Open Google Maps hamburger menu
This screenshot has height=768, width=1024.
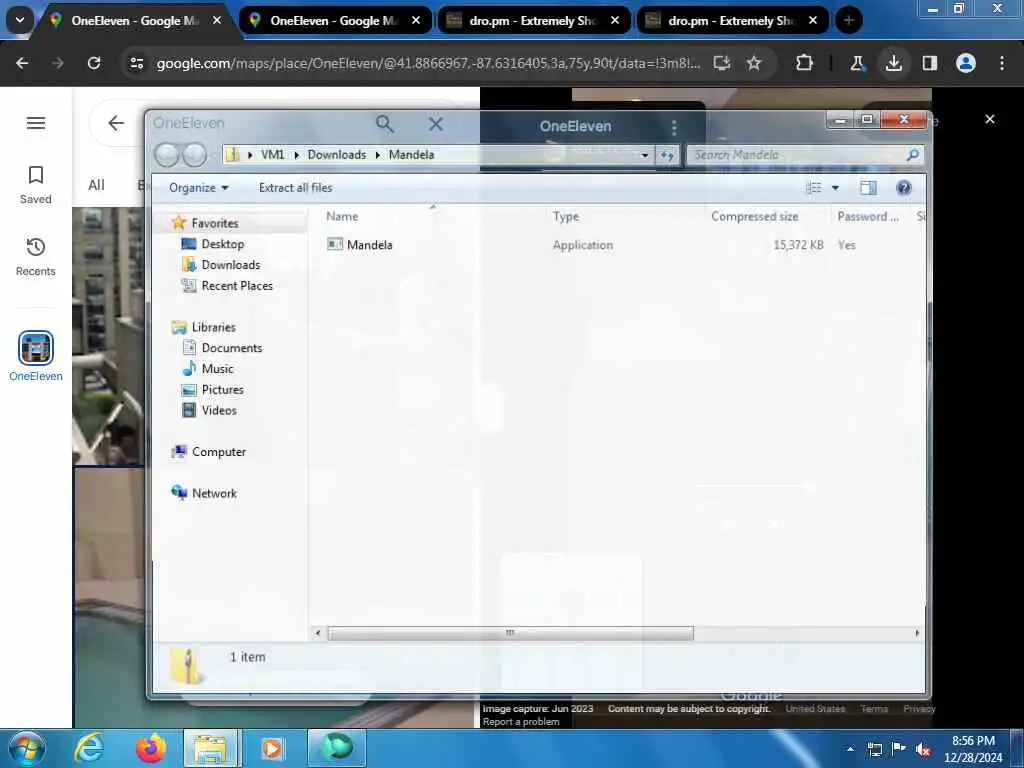[x=36, y=123]
